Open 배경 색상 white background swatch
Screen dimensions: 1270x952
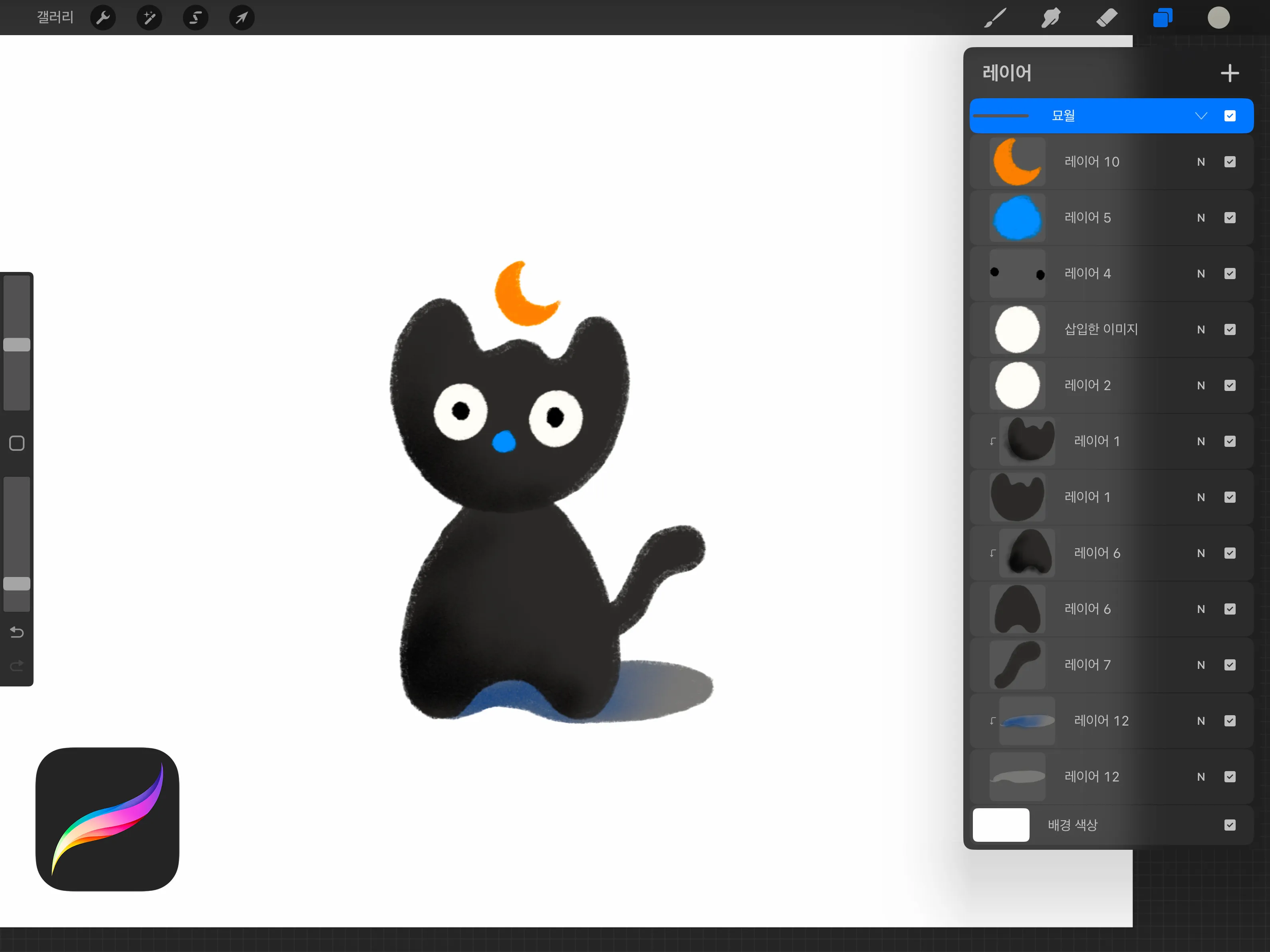pyautogui.click(x=1001, y=825)
